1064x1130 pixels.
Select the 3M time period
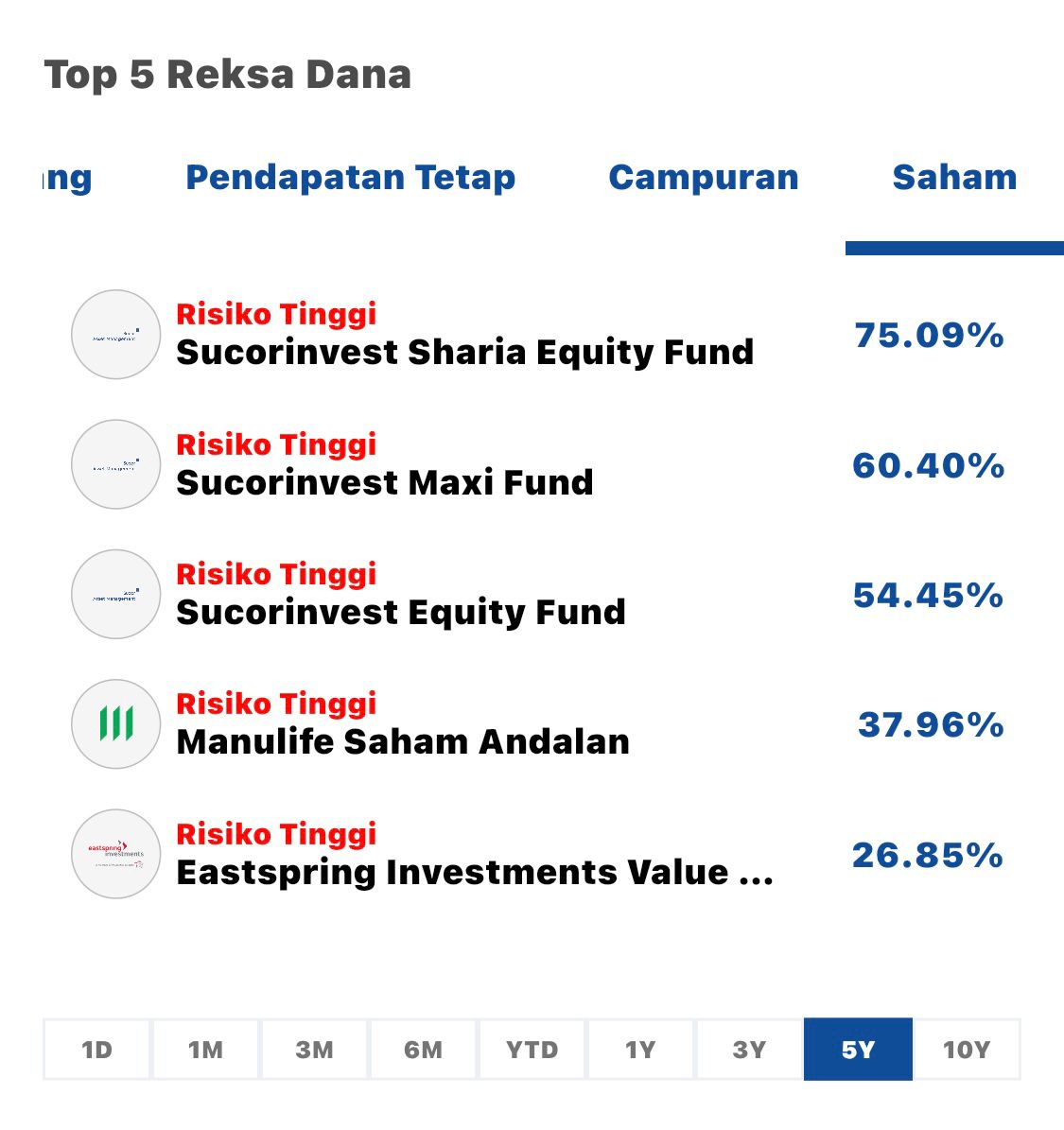click(314, 1049)
